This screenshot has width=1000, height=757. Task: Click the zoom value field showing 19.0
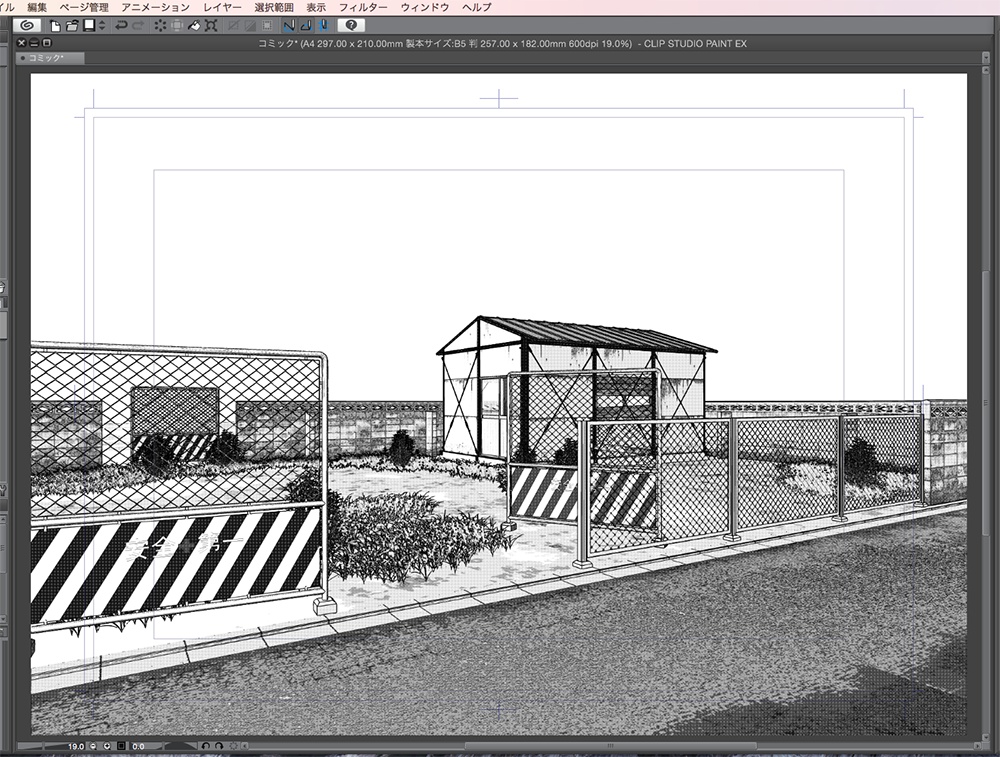pyautogui.click(x=76, y=746)
